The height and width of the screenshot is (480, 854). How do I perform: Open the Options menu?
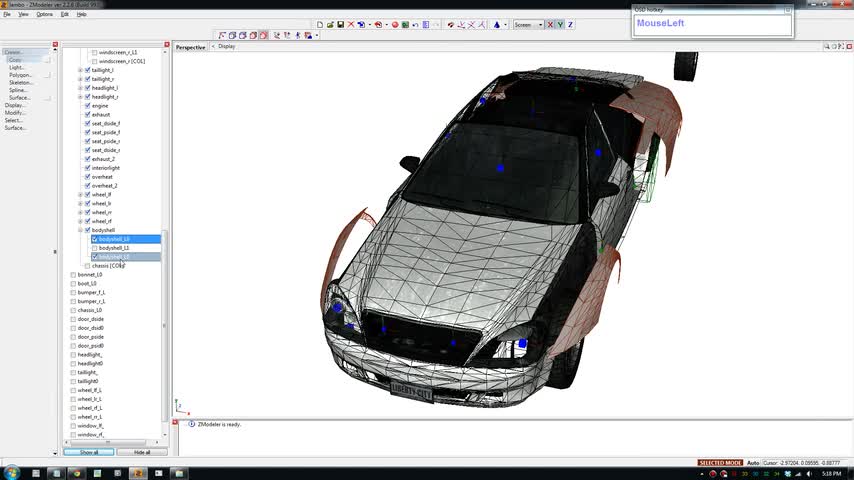coord(45,14)
